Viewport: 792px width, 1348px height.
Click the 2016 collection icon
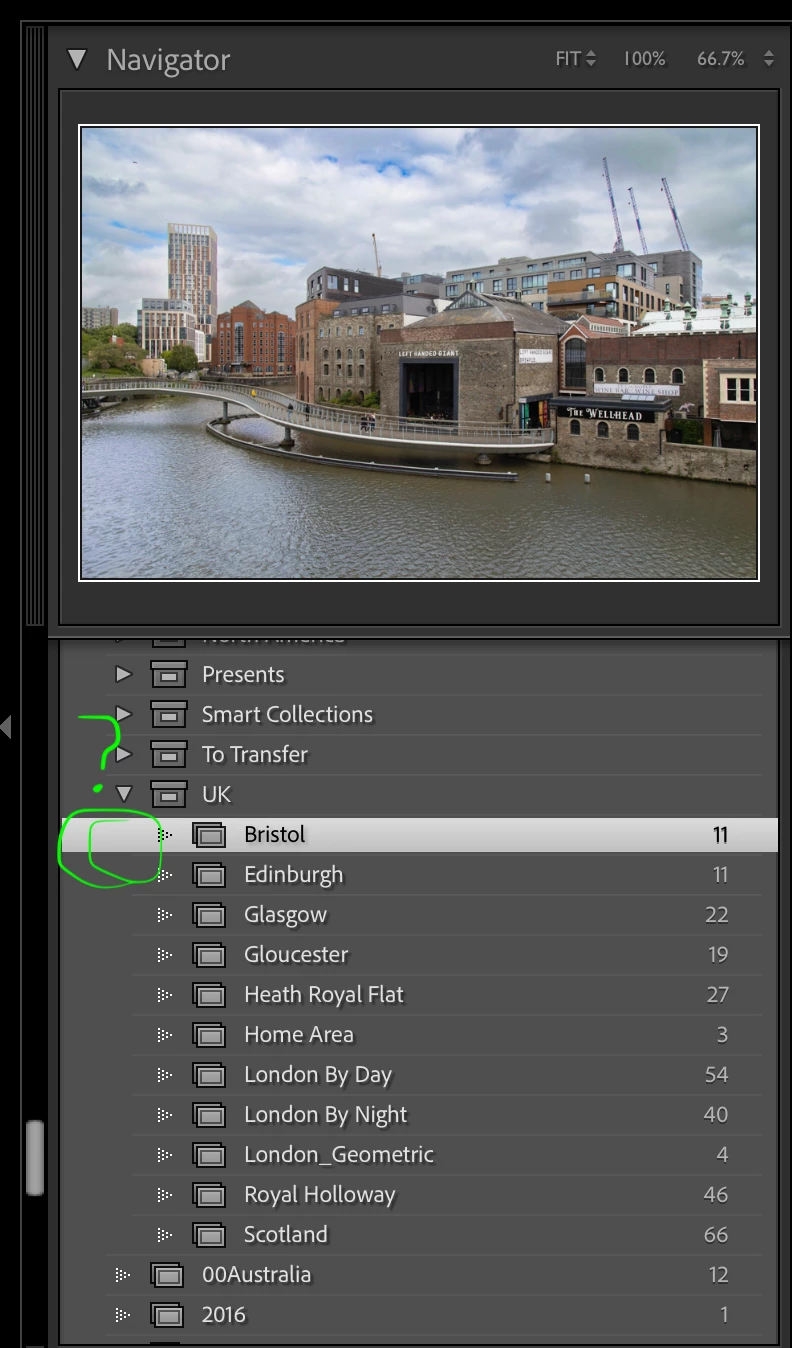coord(168,1315)
